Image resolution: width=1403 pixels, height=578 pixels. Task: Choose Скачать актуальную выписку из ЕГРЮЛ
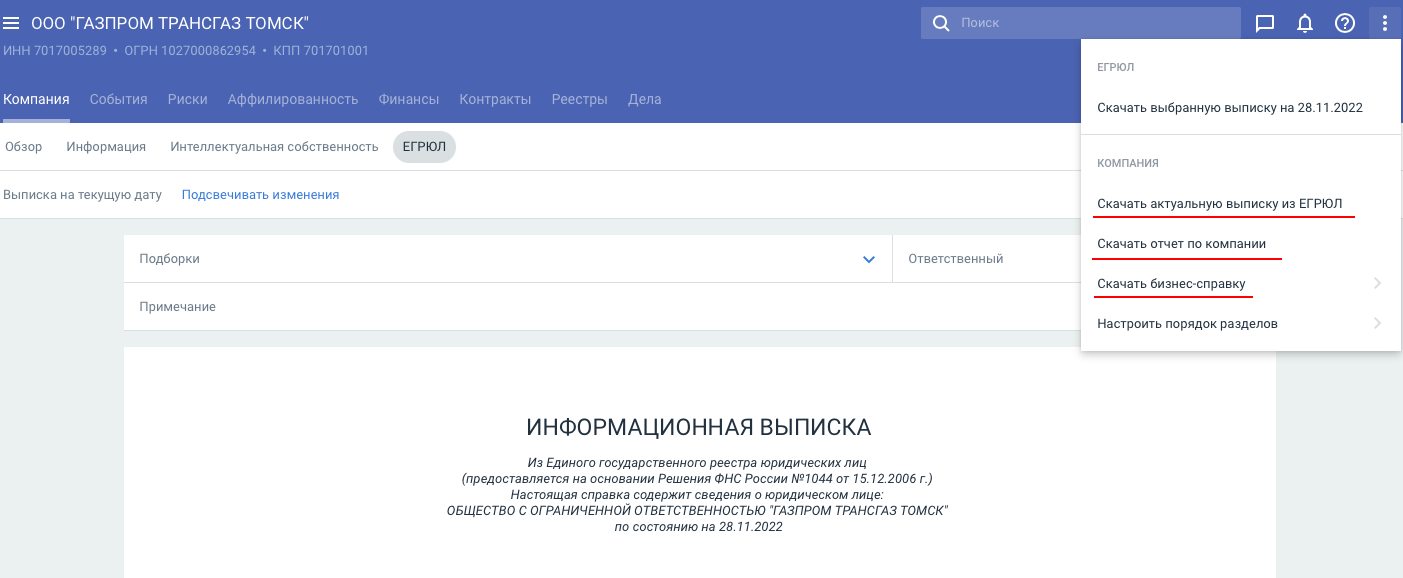click(x=1241, y=204)
